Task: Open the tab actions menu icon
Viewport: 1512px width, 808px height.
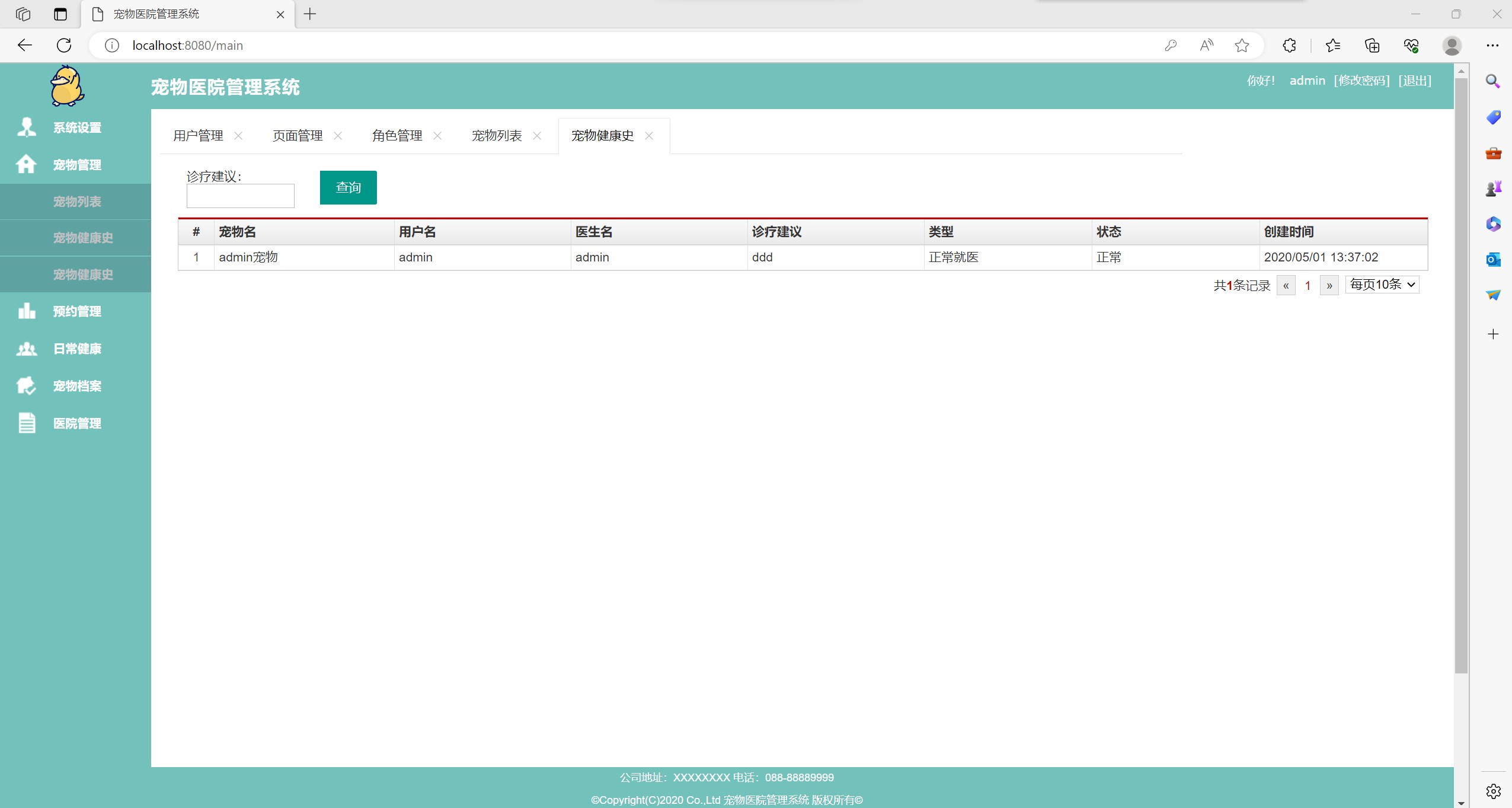Action: click(x=60, y=14)
